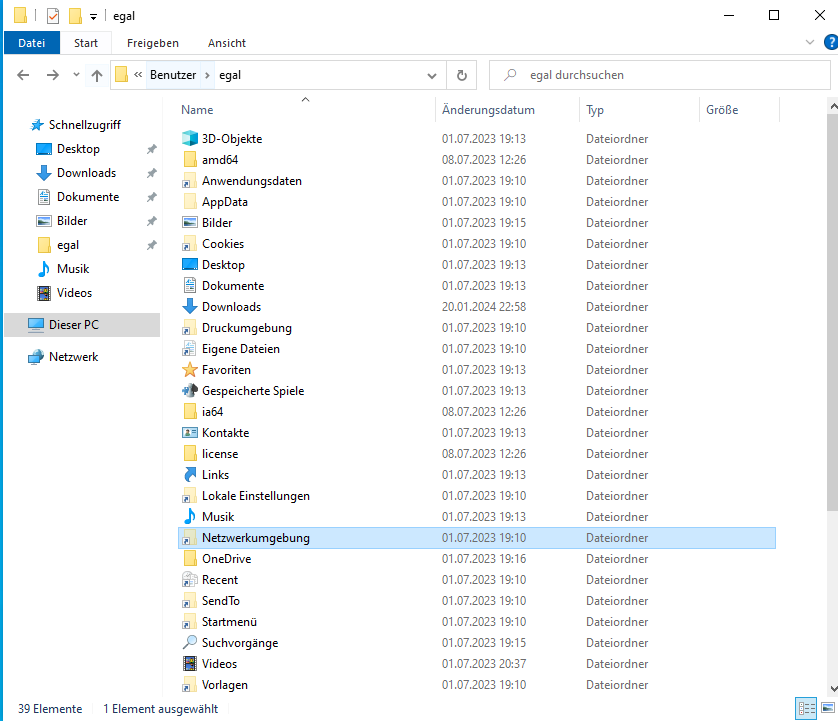Open the Datei menu

click(x=32, y=43)
